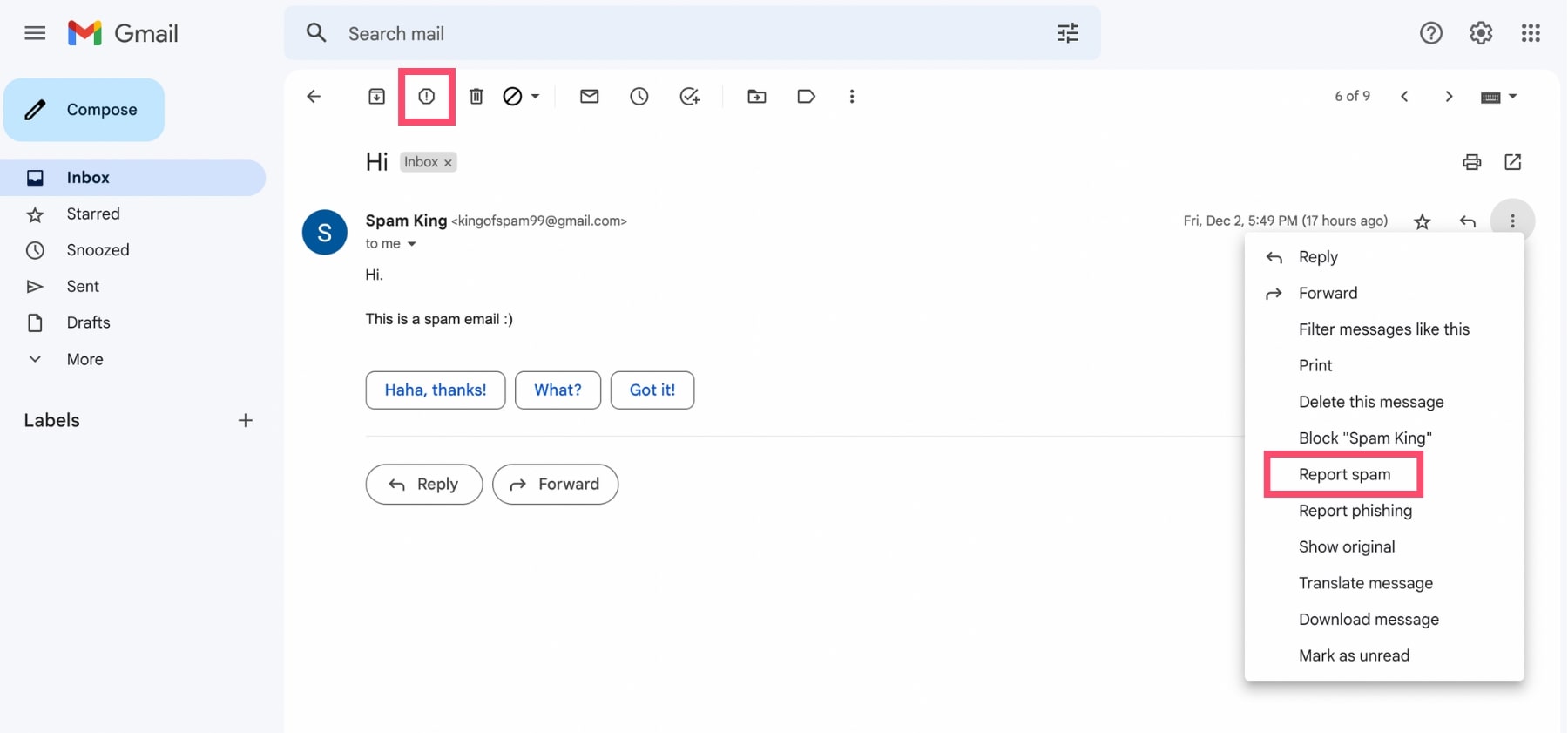1568x733 pixels.
Task: Open the block options dropdown arrow
Action: coord(535,97)
